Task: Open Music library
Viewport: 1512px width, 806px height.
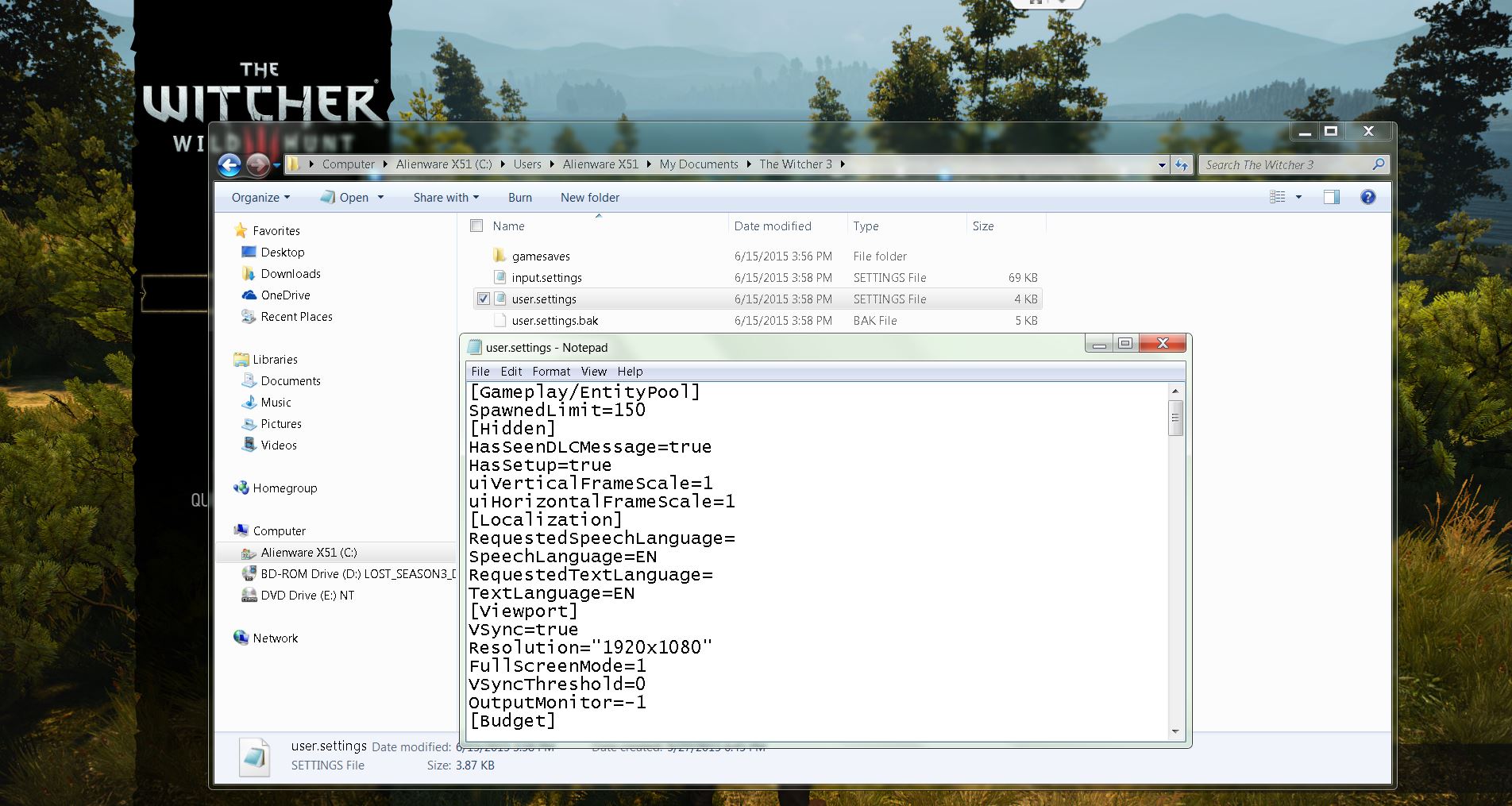Action: click(276, 403)
